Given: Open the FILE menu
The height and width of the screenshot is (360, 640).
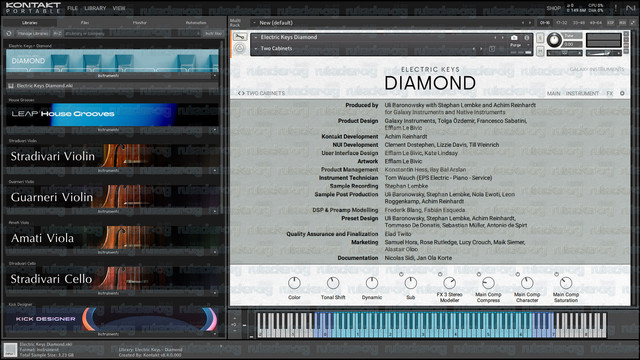Looking at the screenshot, I should click(x=72, y=8).
